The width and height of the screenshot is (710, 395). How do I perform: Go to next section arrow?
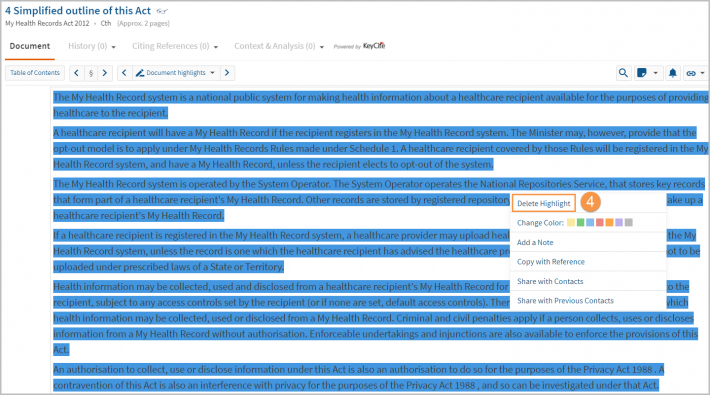point(105,73)
